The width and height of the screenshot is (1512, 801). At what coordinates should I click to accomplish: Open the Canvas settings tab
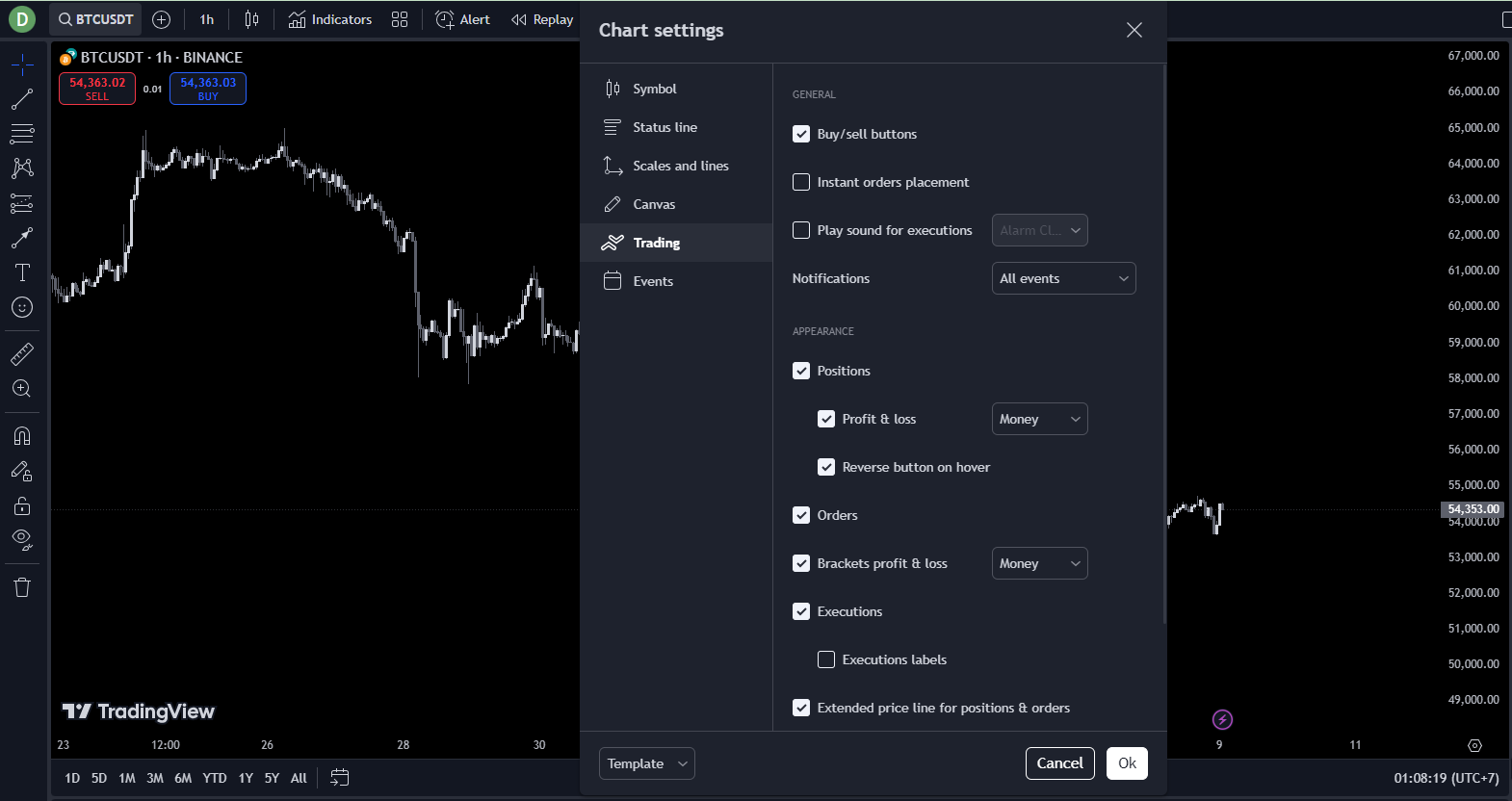[x=677, y=204]
